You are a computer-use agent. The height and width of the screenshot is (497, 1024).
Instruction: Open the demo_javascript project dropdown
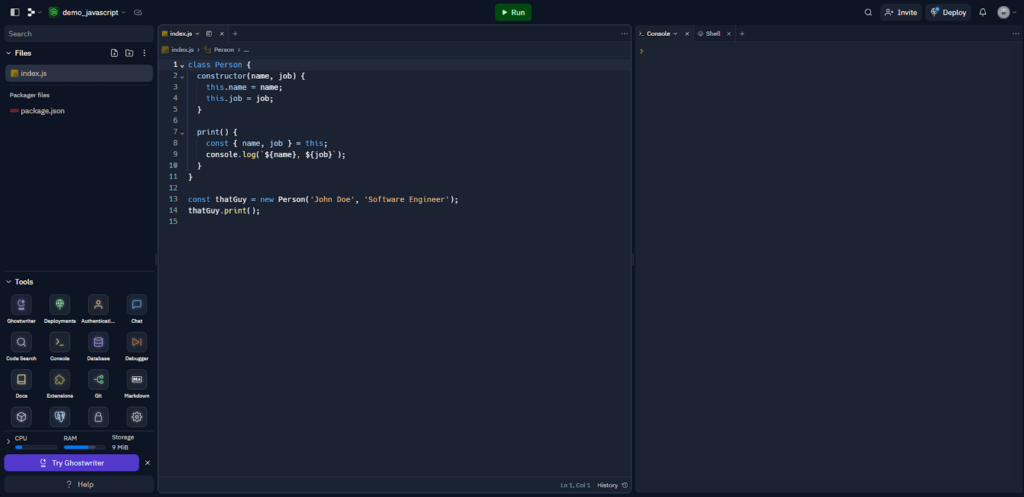coord(88,12)
